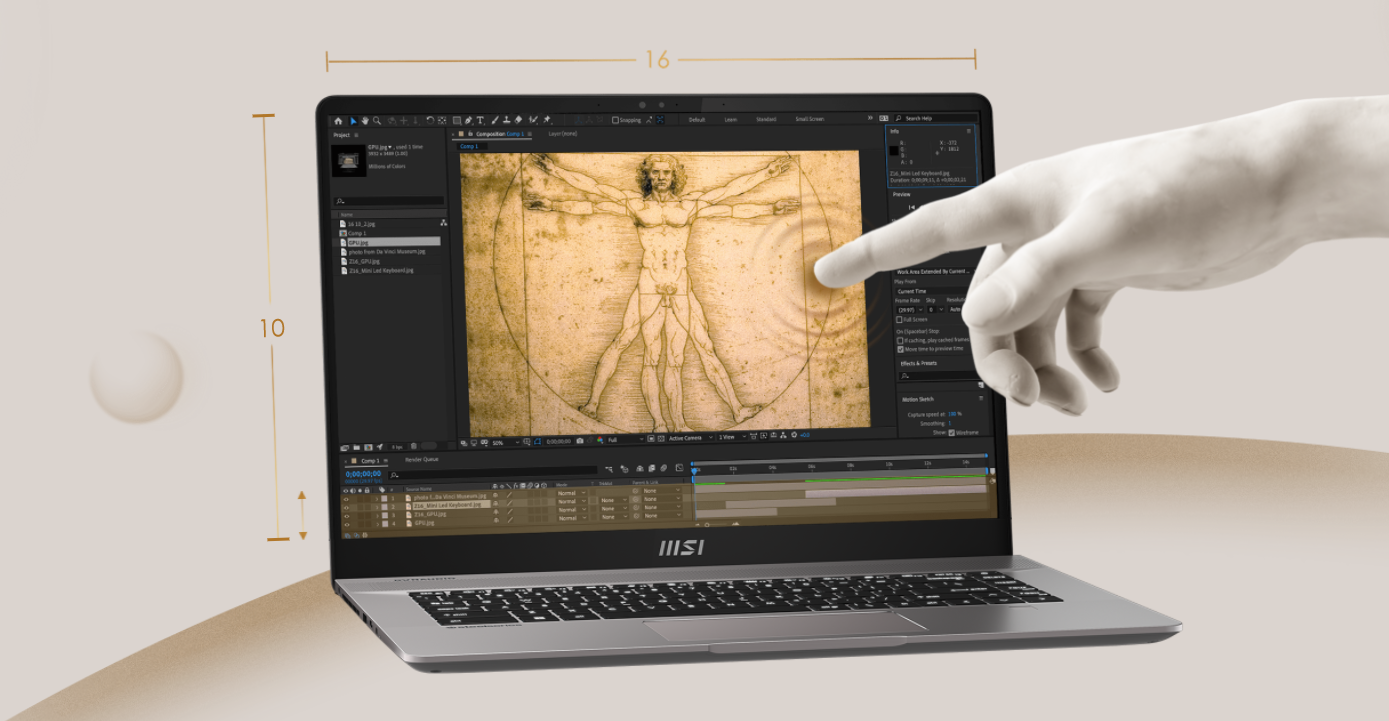Open the 1 View layout dropdown
1389x721 pixels.
[731, 437]
